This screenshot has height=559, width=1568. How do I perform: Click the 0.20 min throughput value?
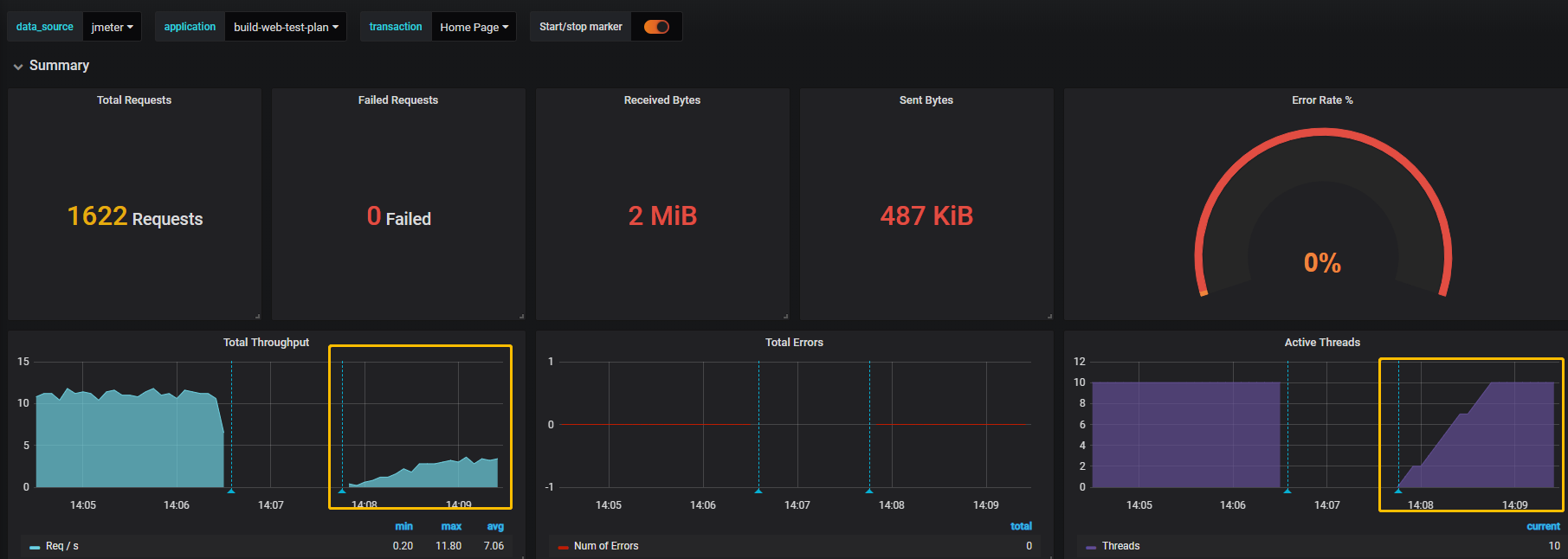click(x=403, y=546)
